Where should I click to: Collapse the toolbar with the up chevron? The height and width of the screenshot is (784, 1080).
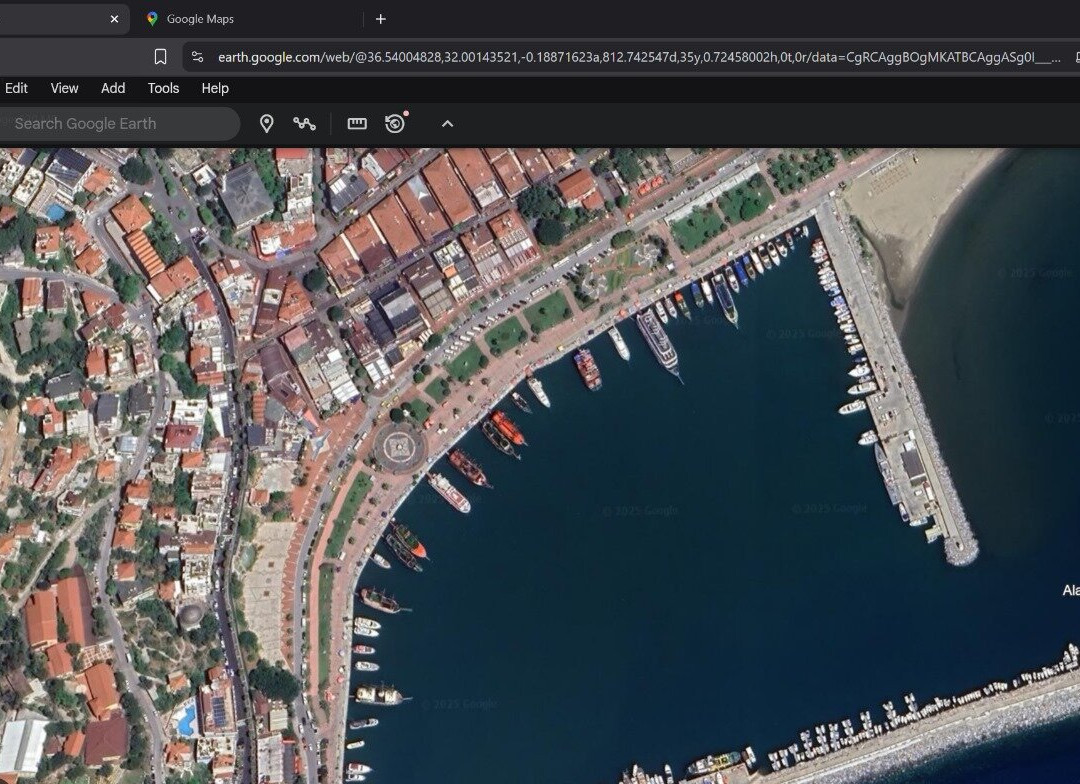click(447, 123)
